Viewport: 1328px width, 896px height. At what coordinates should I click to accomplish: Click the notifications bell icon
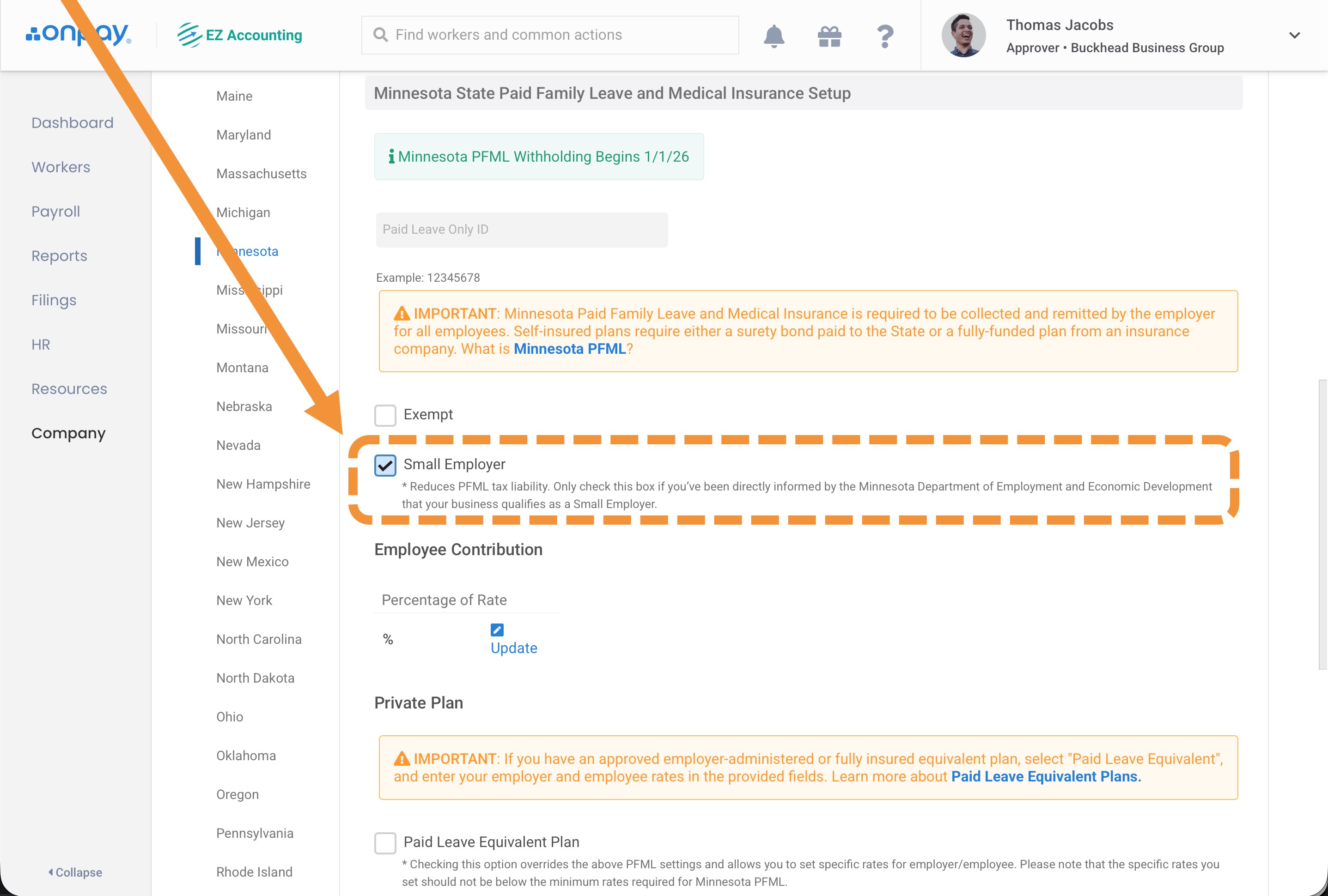click(774, 36)
